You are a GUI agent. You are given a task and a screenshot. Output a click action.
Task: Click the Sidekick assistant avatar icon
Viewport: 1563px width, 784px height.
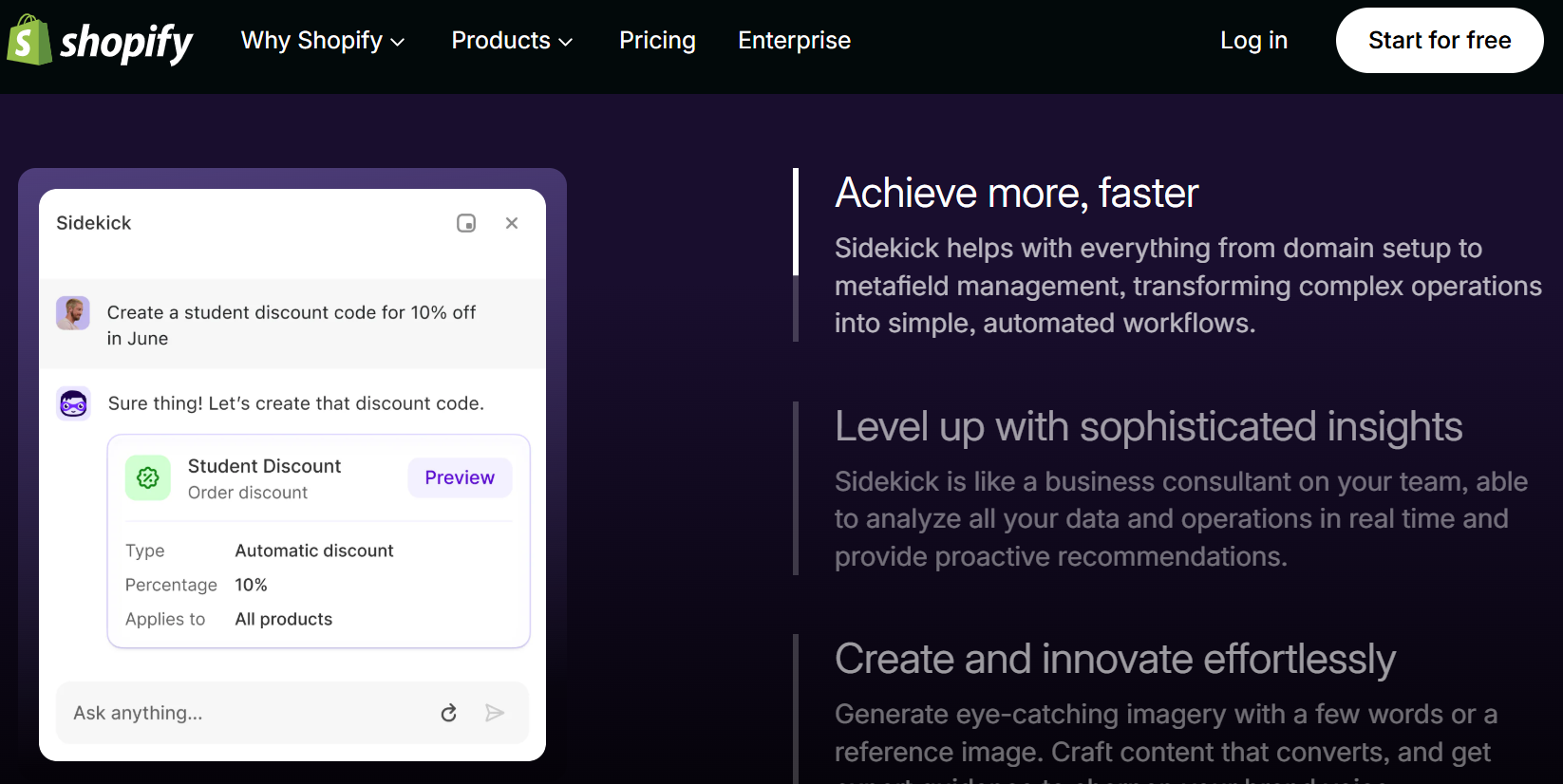coord(73,404)
